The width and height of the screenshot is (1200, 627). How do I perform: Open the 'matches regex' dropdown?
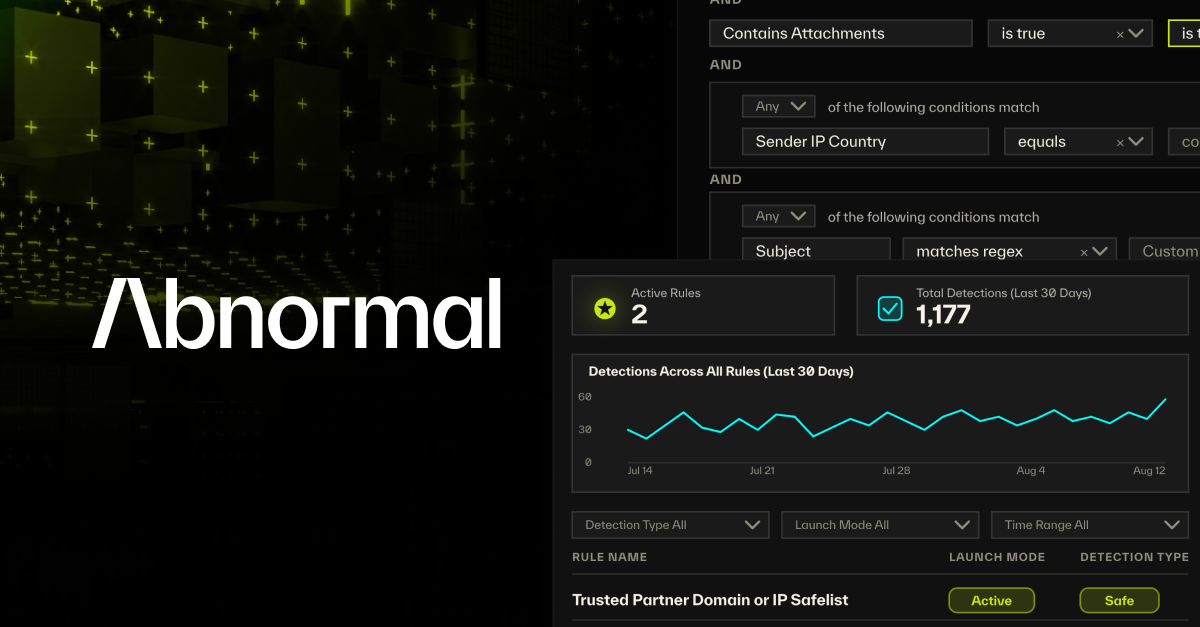click(x=1100, y=251)
